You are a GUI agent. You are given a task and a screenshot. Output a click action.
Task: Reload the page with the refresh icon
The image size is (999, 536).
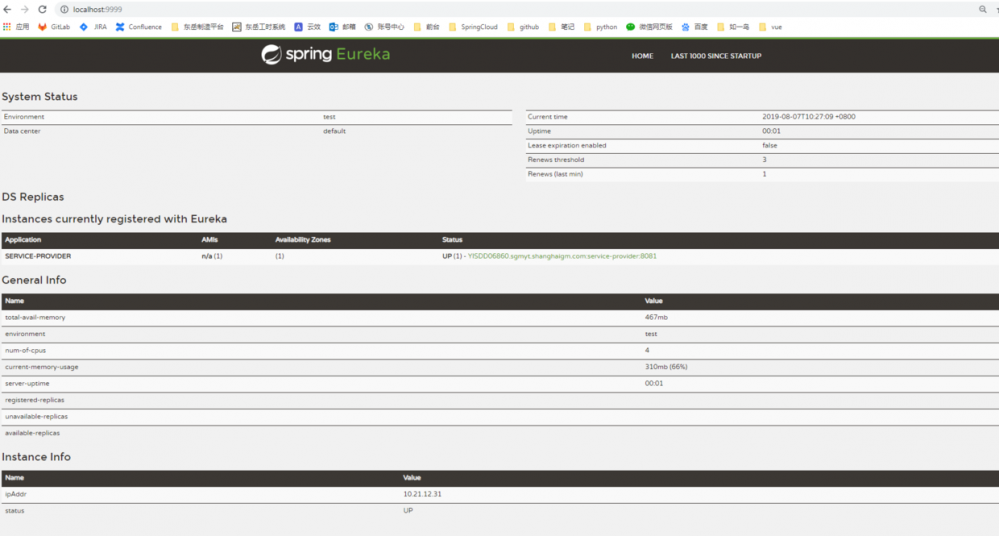point(42,10)
